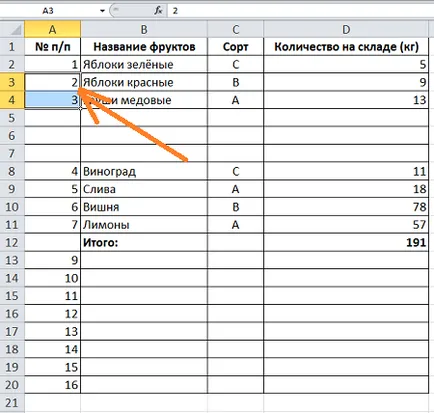Viewport: 434px width, 413px height.
Task: Select the 'Итого:' cell
Action: 144,242
